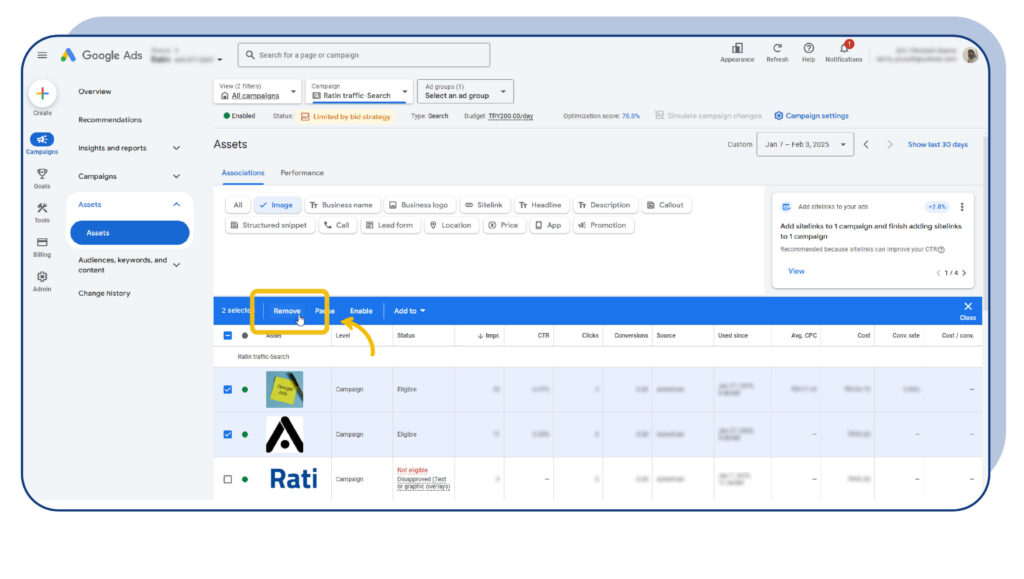Viewport: 1024px width, 579px height.
Task: Check the Rati asset row checkbox
Action: (227, 479)
